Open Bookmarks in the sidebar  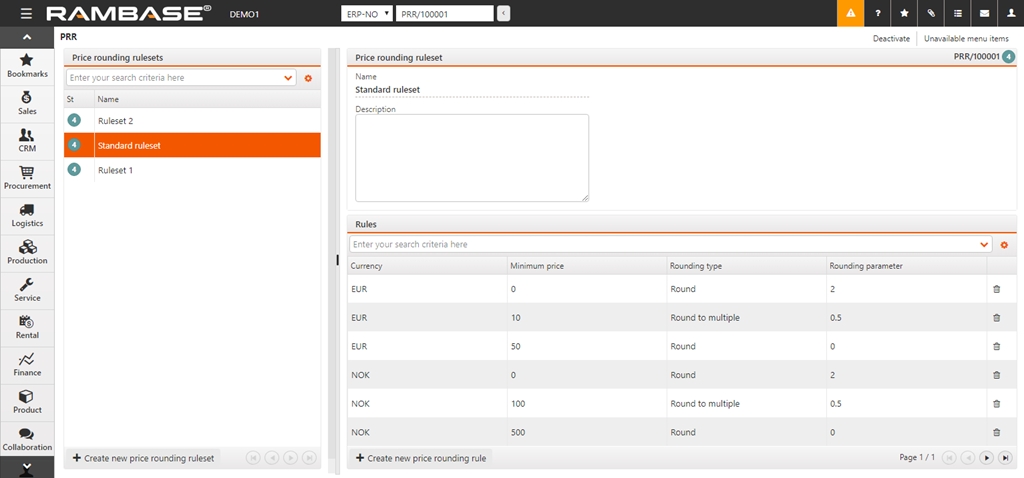click(x=27, y=65)
